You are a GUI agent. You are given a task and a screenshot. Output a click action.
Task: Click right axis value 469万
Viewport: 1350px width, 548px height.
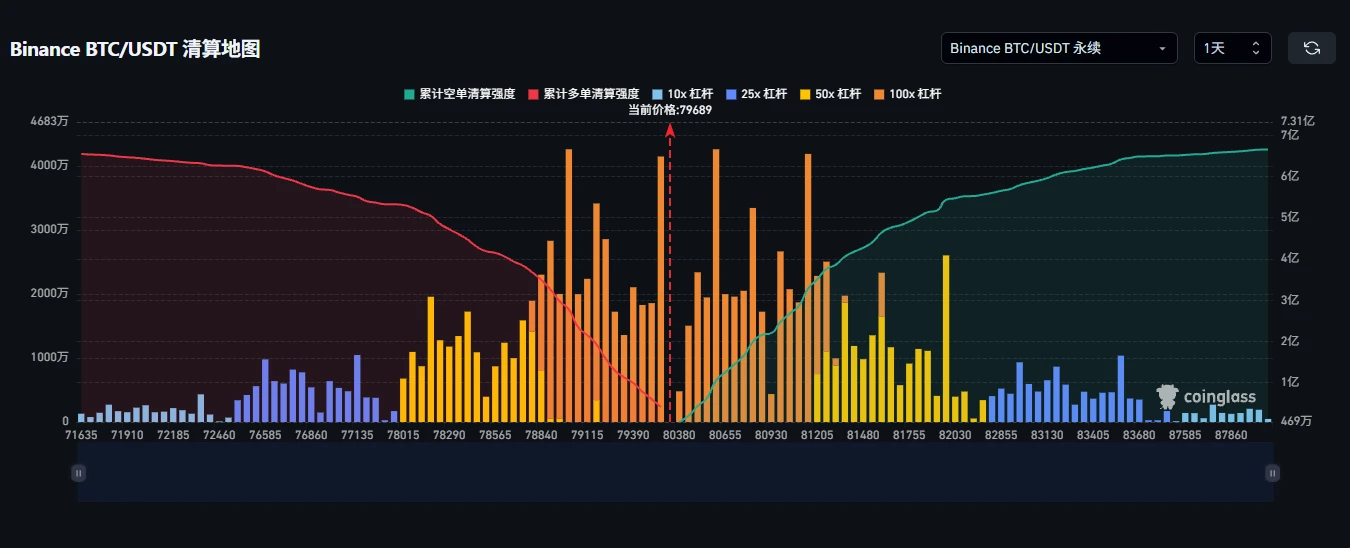click(1298, 421)
